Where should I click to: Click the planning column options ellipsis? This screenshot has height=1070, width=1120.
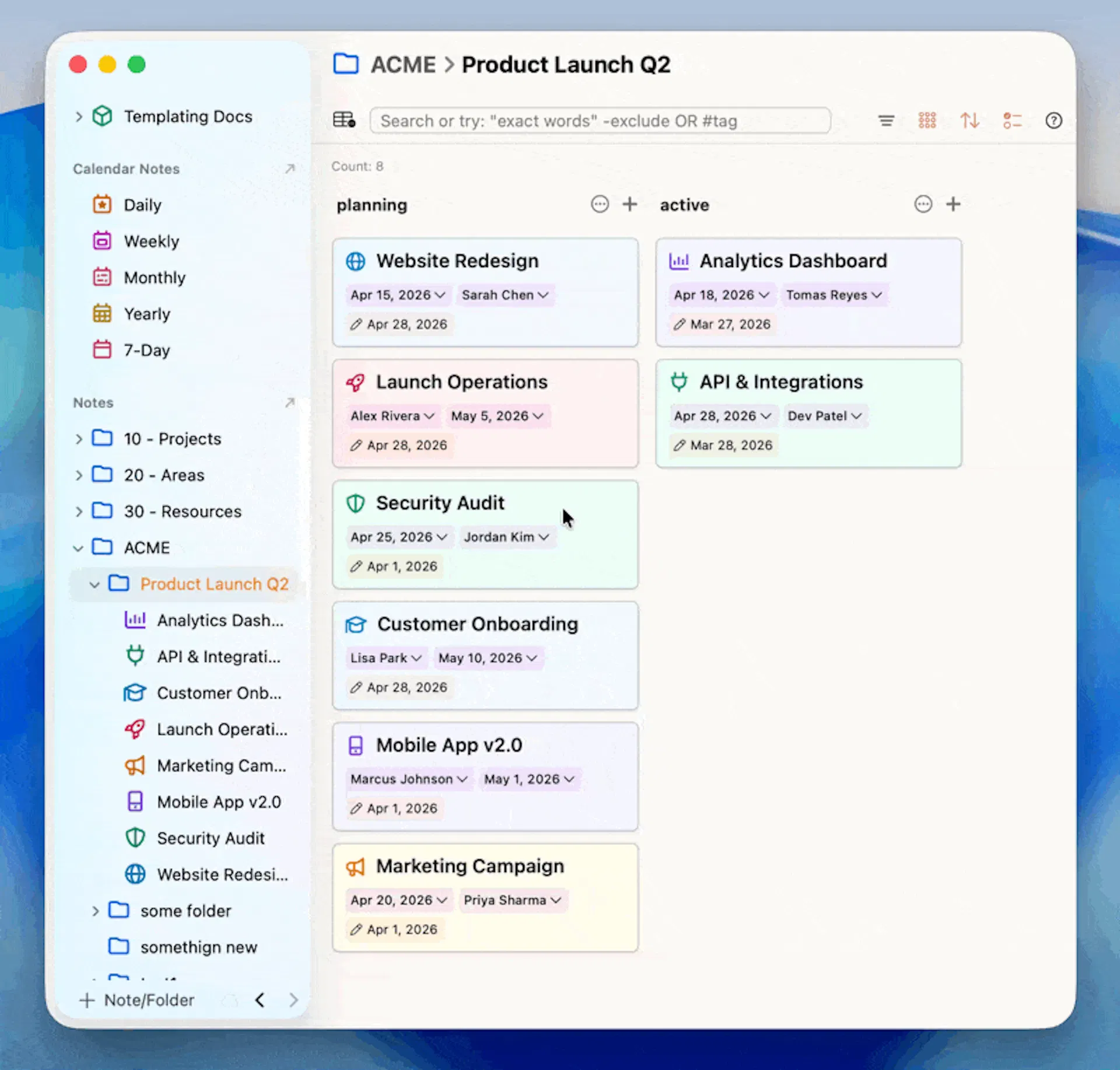[x=600, y=204]
